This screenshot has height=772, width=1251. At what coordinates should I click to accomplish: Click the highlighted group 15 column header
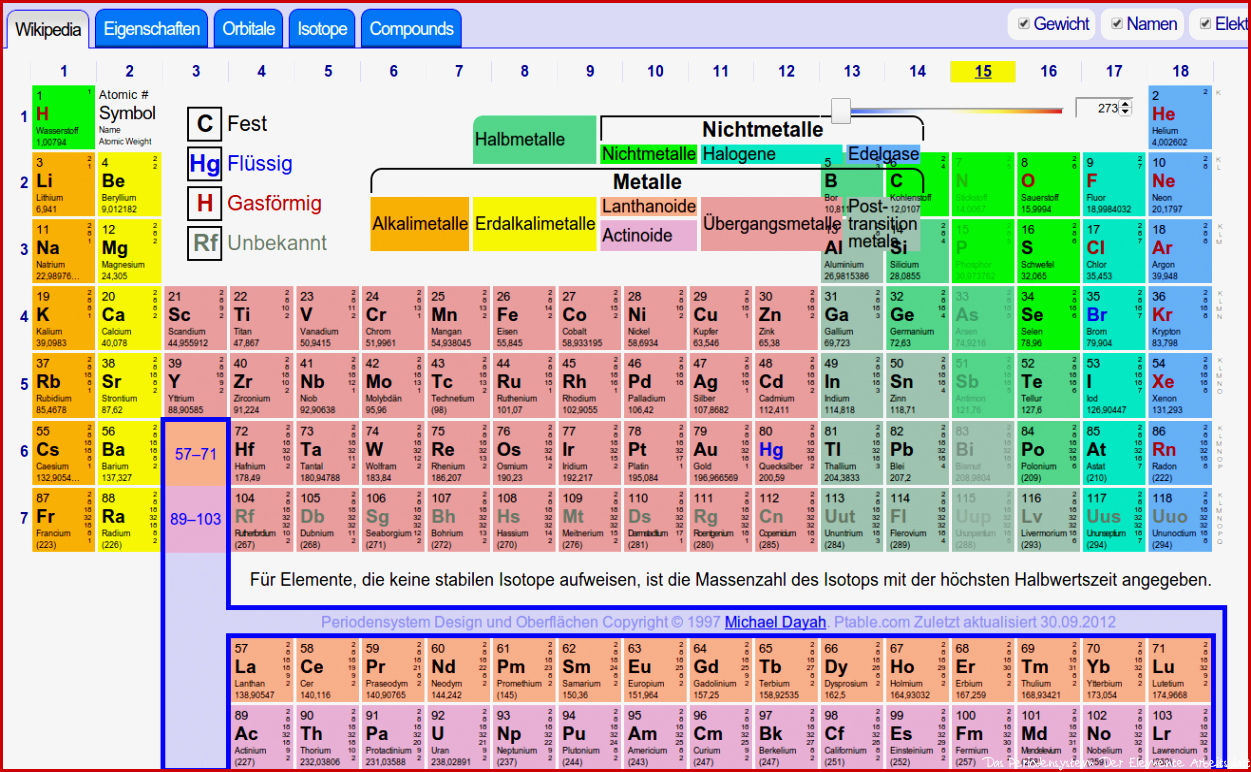[x=983, y=71]
